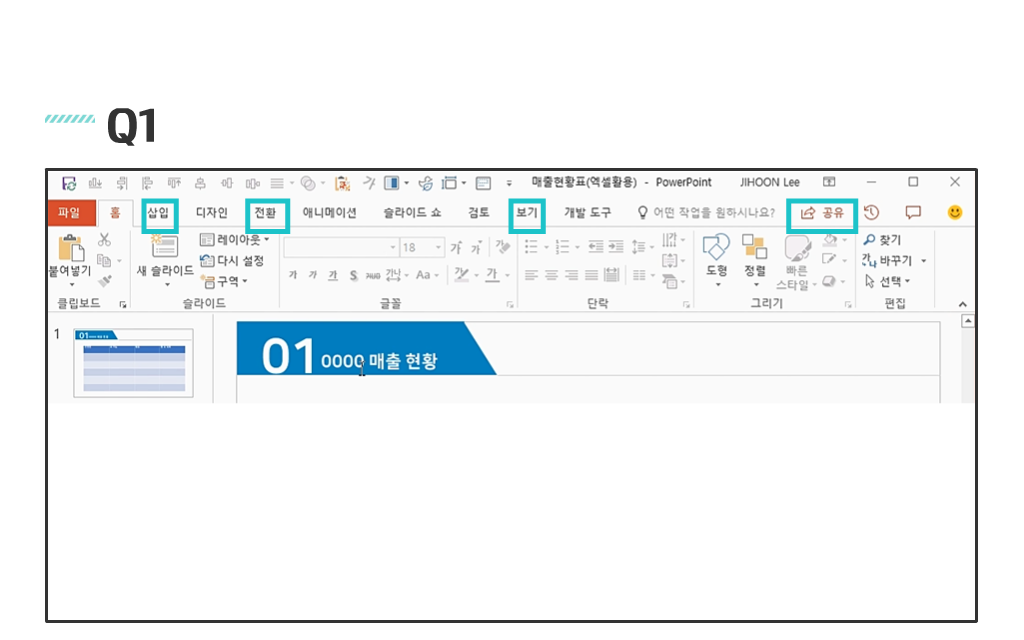Toggle distributed text alignment
Image resolution: width=1024 pixels, height=640 pixels.
[612, 275]
